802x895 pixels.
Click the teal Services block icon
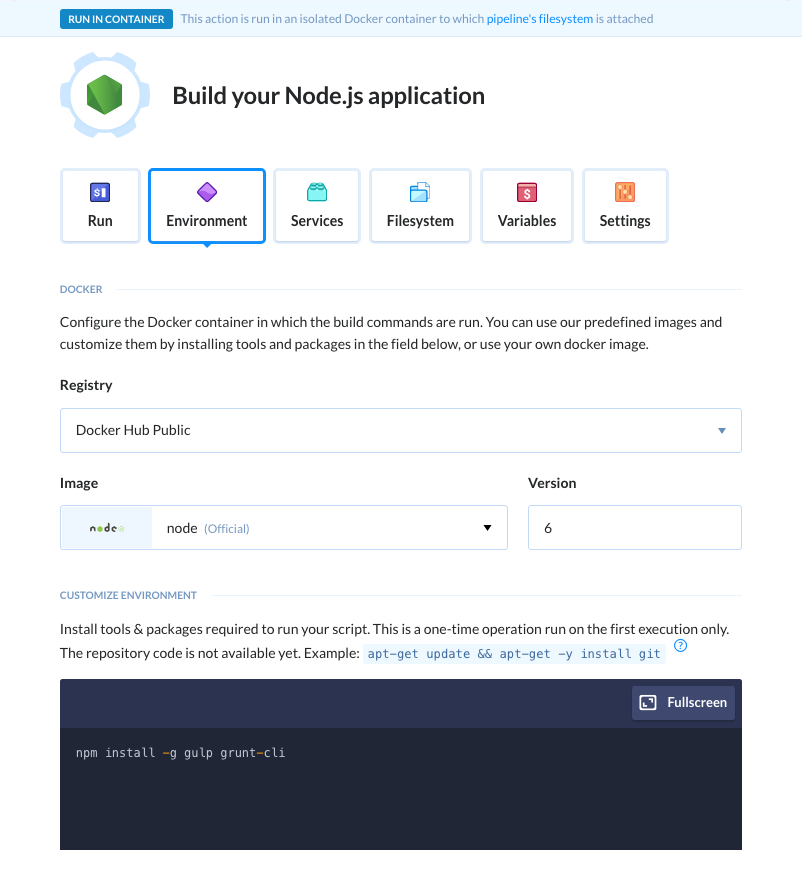coord(317,192)
